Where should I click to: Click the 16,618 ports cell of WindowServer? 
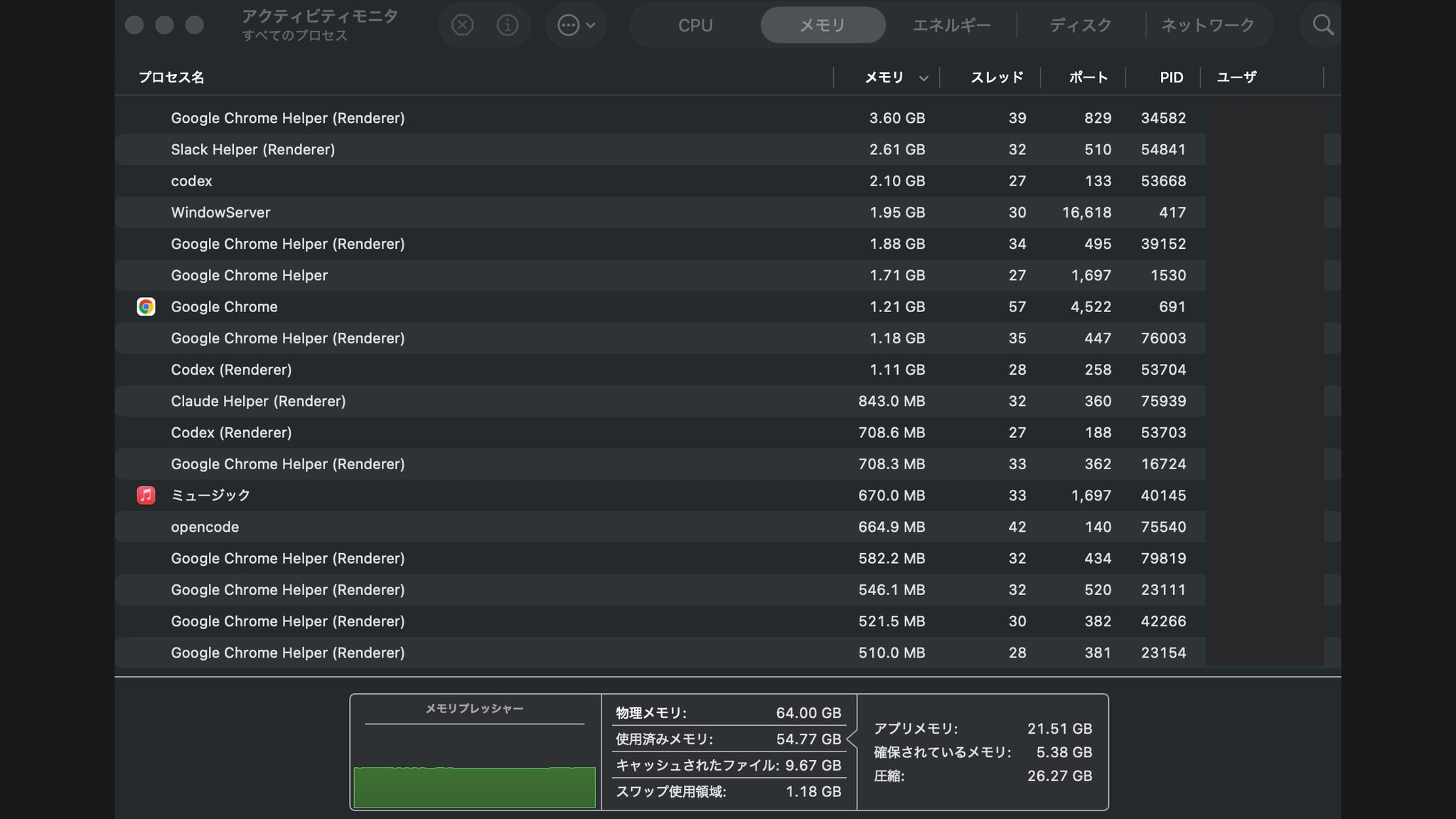1086,212
